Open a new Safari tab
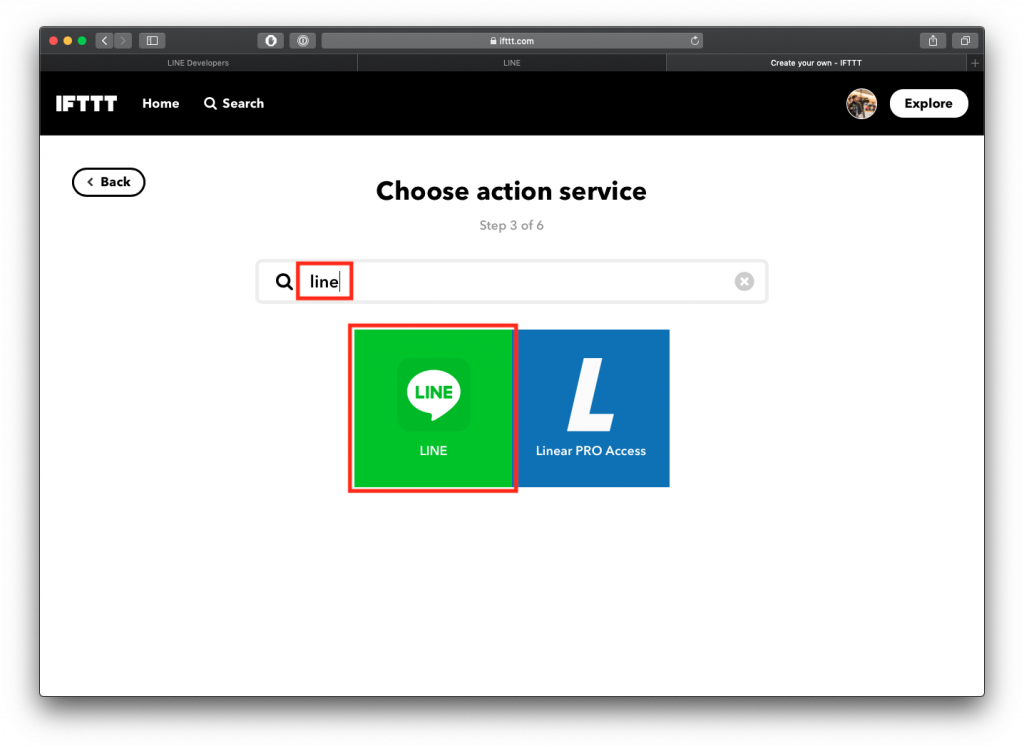The height and width of the screenshot is (749, 1024). click(974, 63)
